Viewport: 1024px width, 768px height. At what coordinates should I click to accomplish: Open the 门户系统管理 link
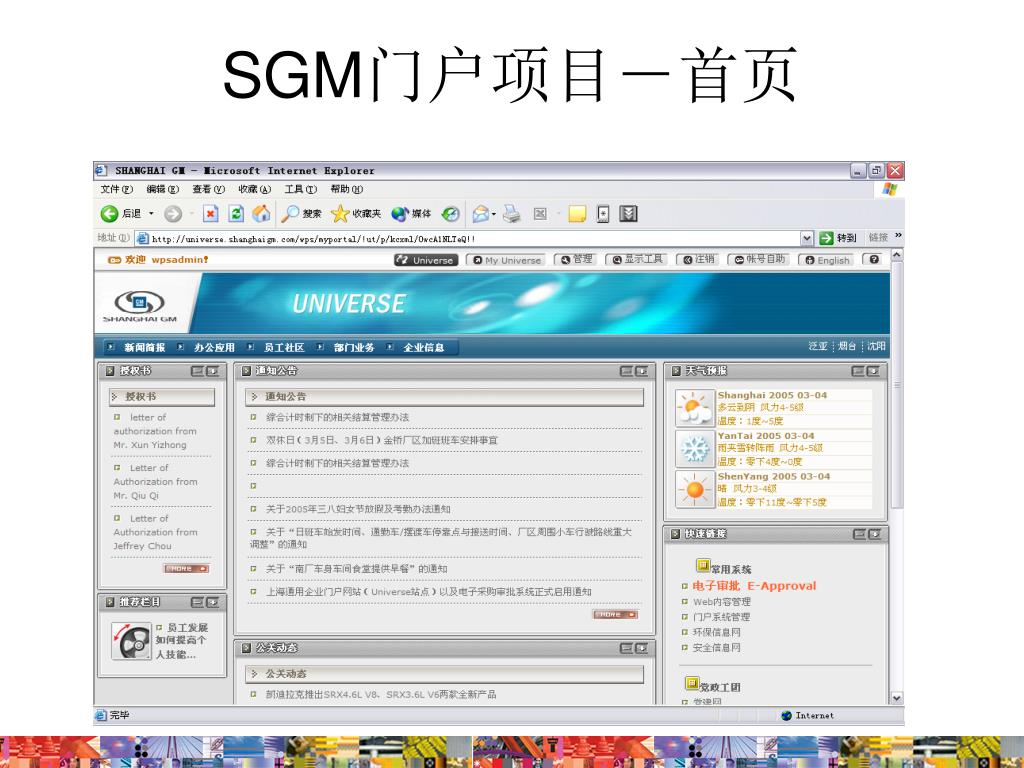tap(721, 617)
